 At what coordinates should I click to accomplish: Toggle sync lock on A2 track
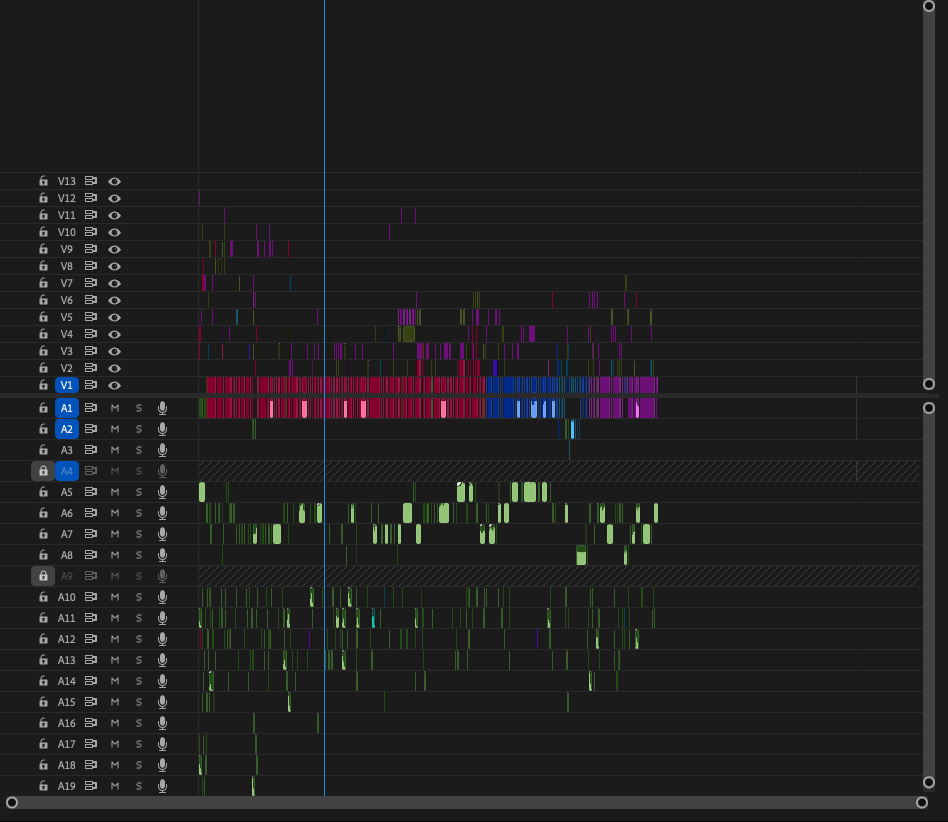(91, 429)
